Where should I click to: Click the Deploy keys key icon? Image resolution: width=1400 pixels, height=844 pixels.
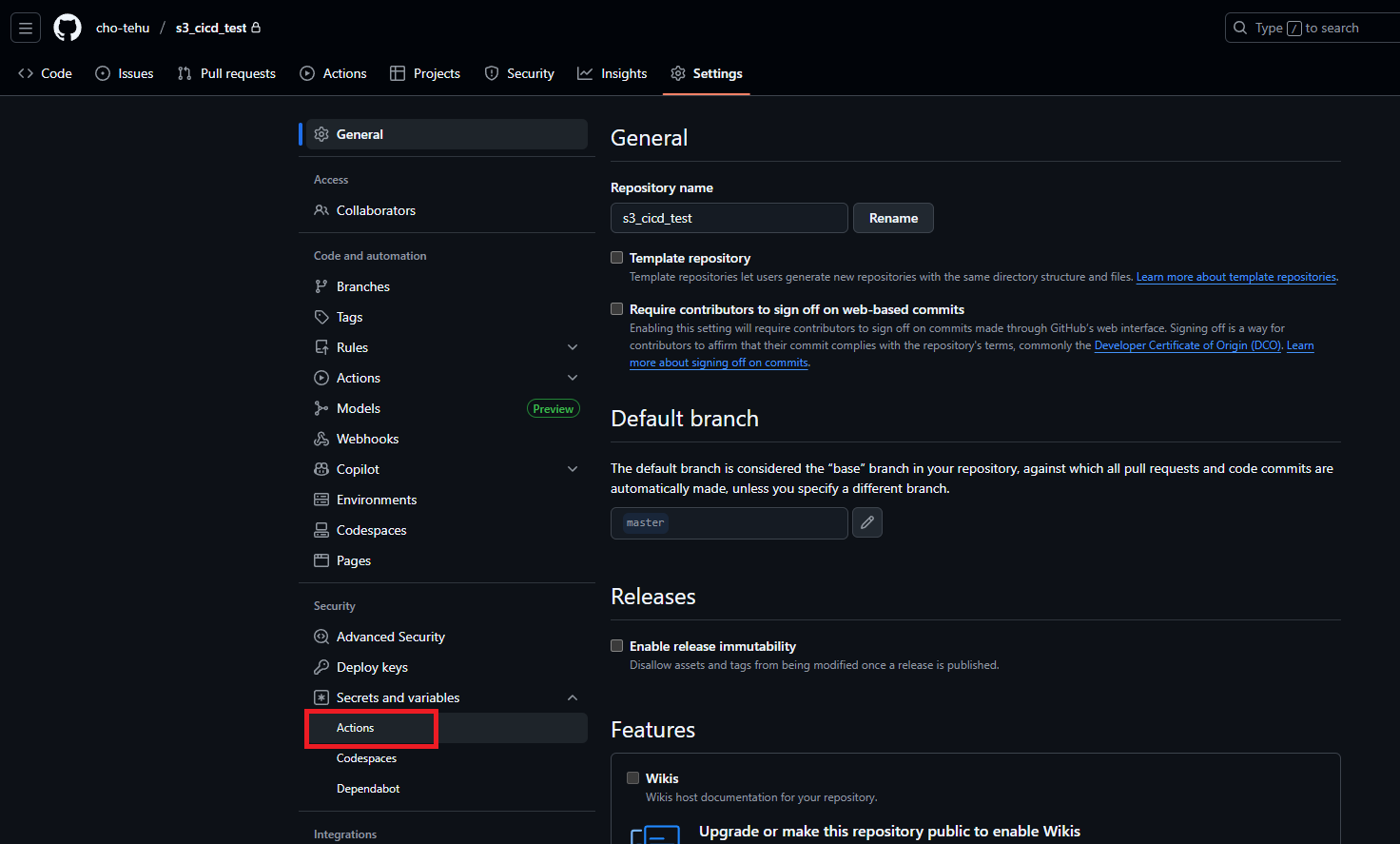coord(321,667)
